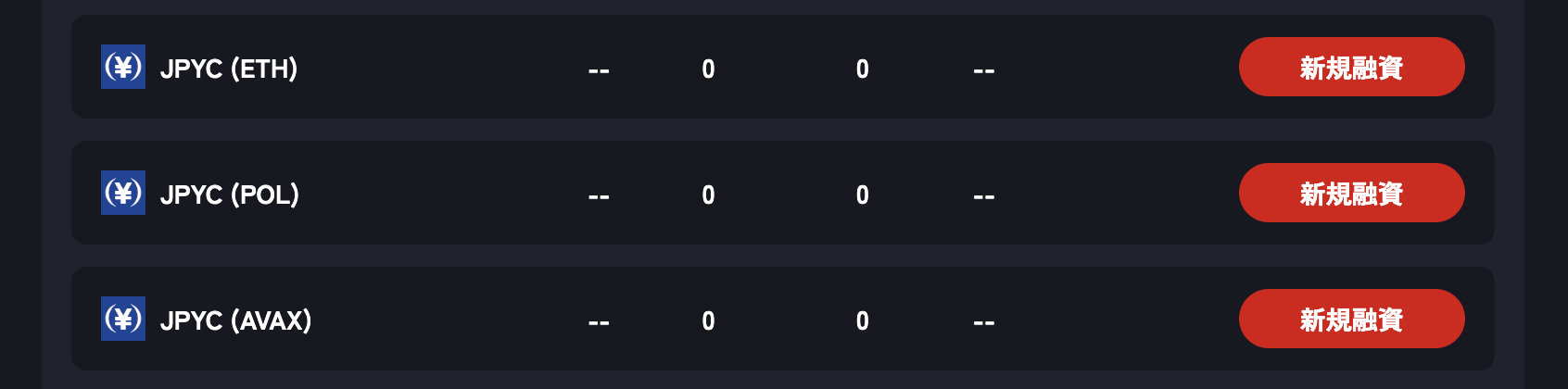Image resolution: width=1568 pixels, height=389 pixels.
Task: Click the JPYC (AVAX) yen coin icon
Action: click(123, 319)
